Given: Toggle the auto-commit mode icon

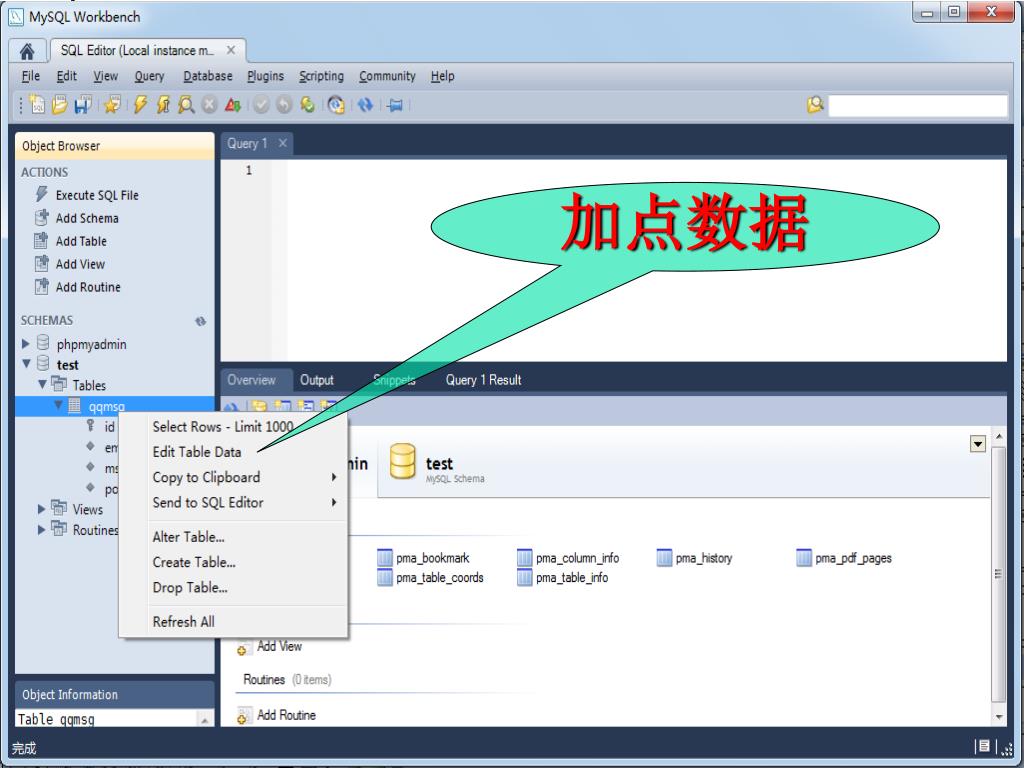Looking at the screenshot, I should coord(307,104).
